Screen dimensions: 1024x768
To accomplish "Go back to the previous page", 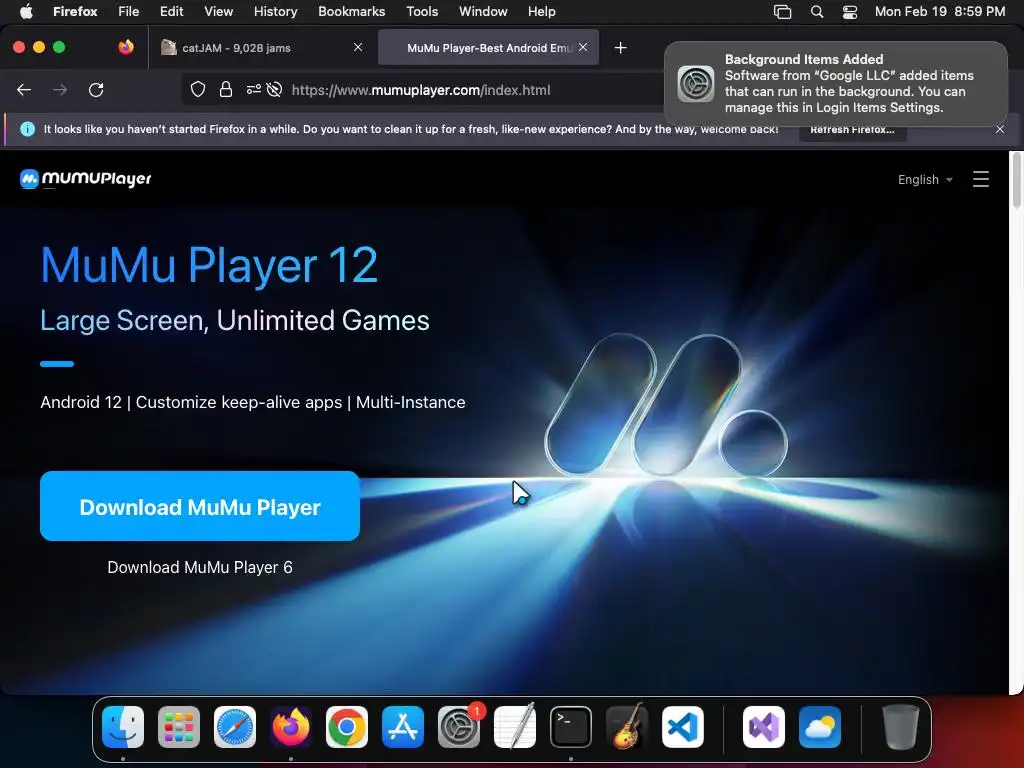I will pyautogui.click(x=24, y=90).
